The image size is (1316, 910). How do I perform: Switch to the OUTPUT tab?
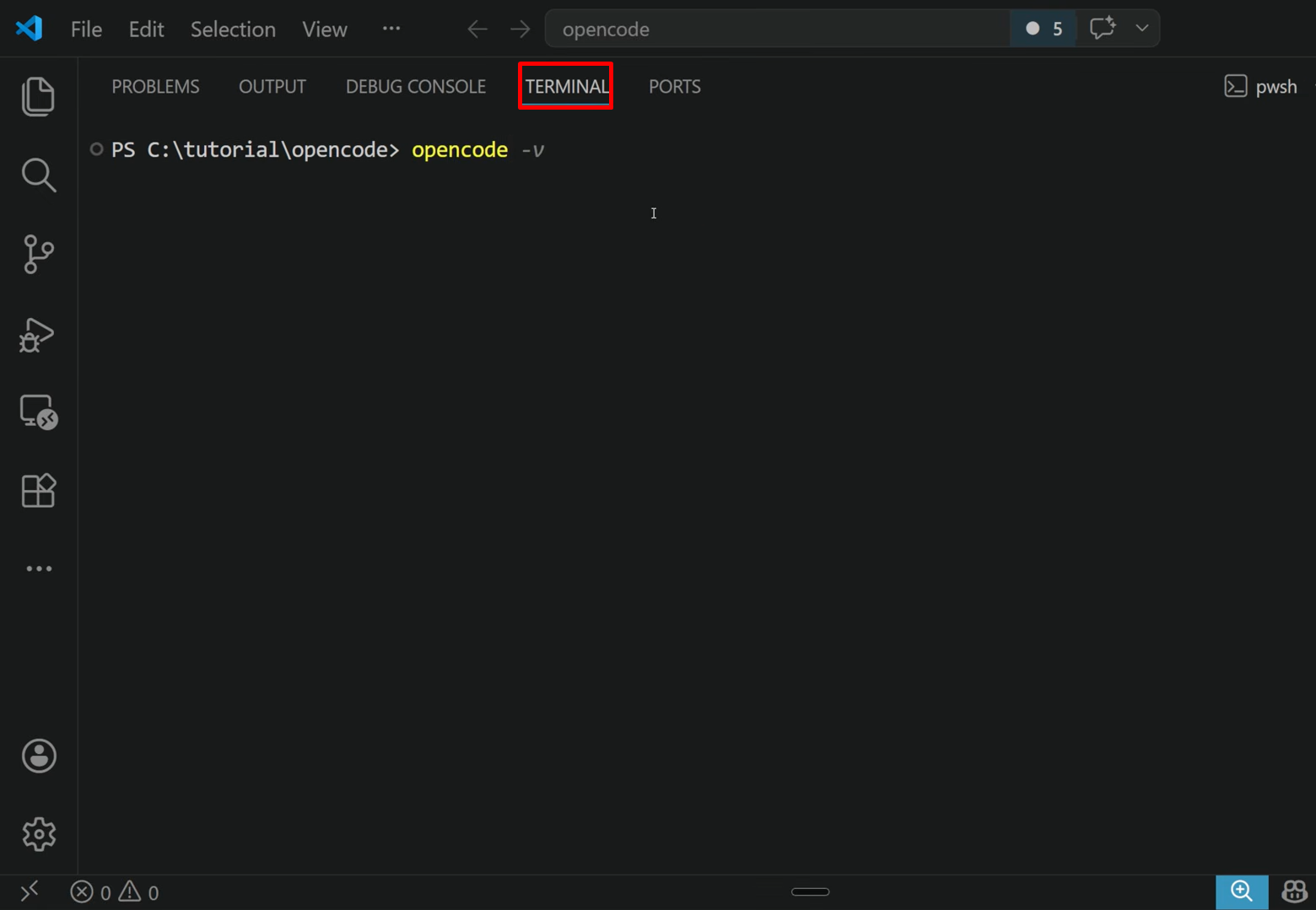pyautogui.click(x=272, y=86)
